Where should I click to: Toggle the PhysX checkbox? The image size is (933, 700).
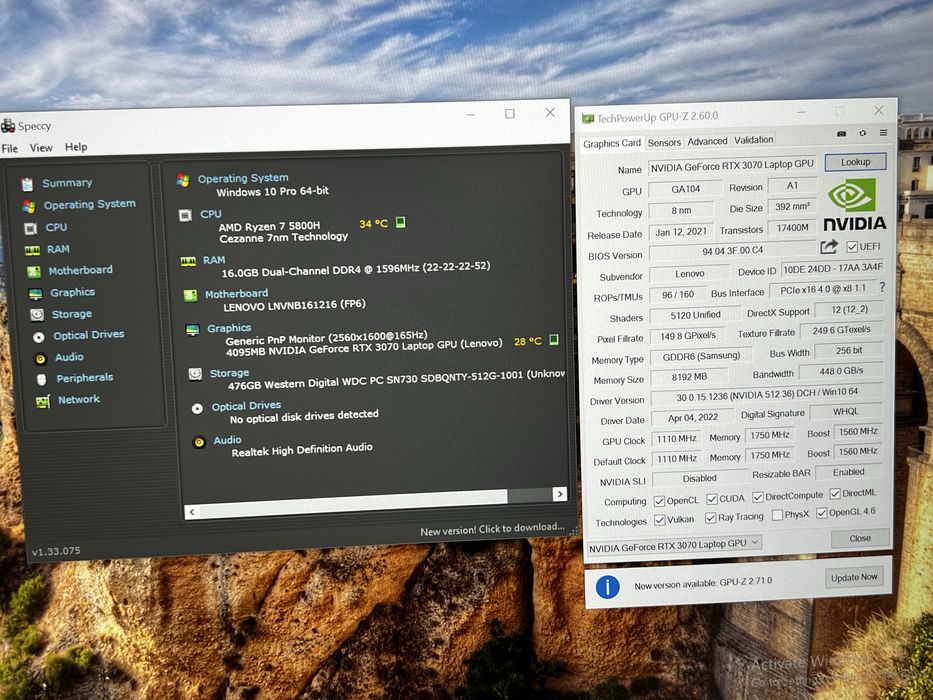tap(777, 515)
